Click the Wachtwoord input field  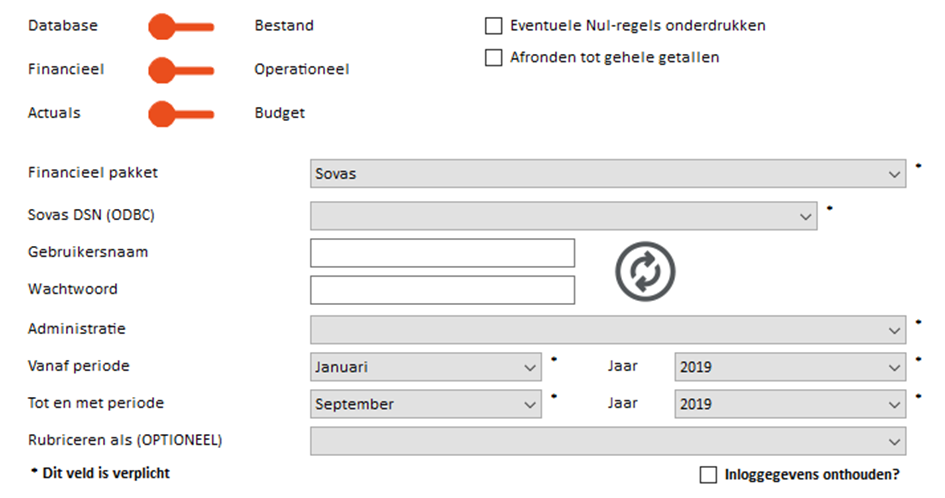pos(442,290)
